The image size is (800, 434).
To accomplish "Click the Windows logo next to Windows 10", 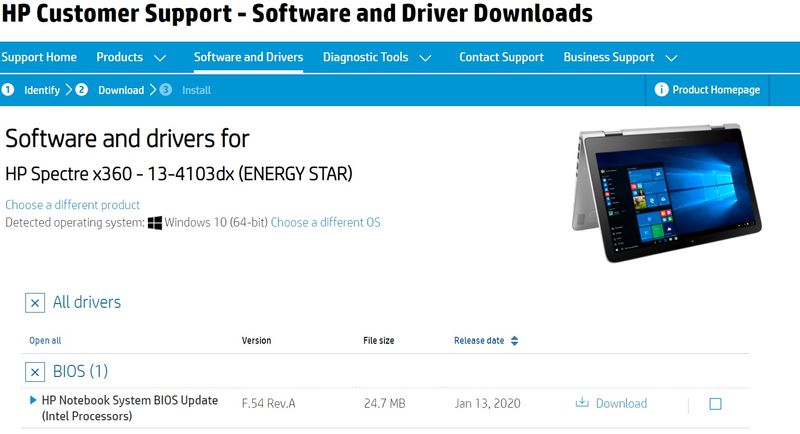I will click(x=155, y=223).
